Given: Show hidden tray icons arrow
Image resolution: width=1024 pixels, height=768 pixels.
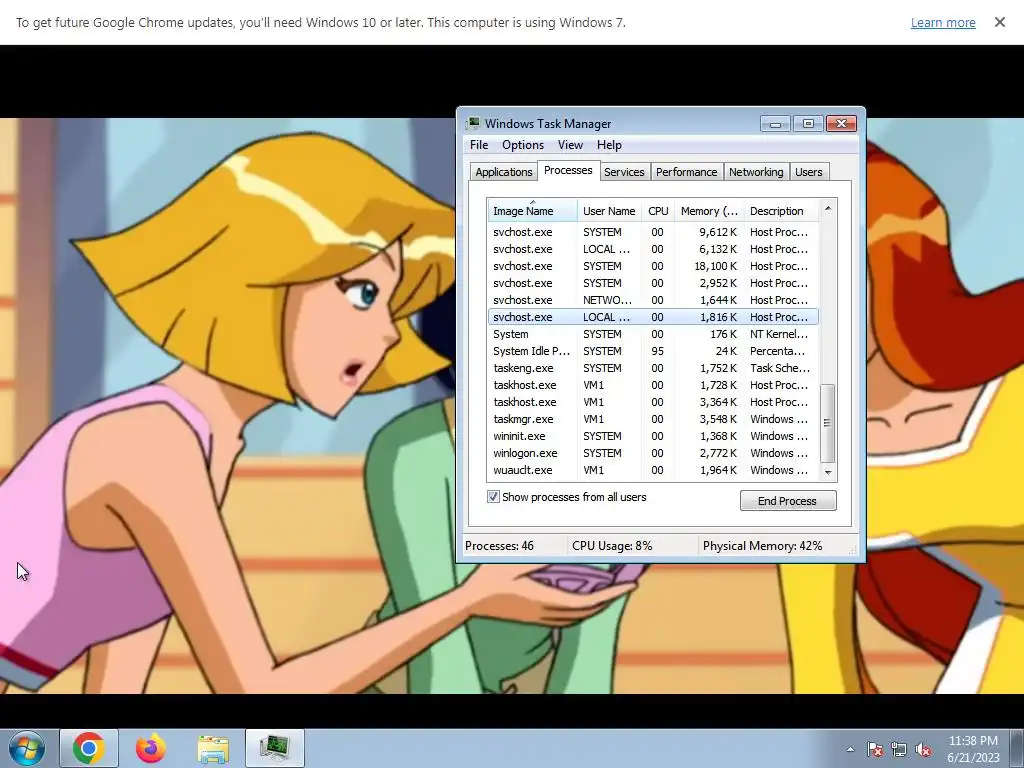Looking at the screenshot, I should [850, 749].
